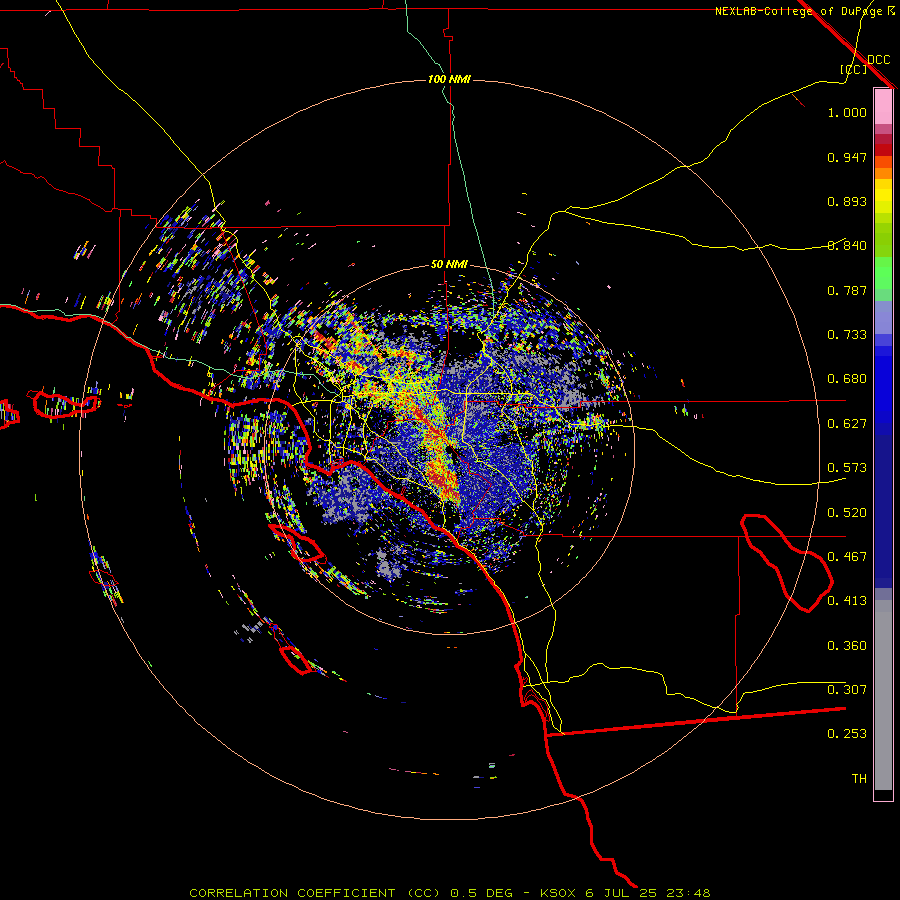900x900 pixels.
Task: Click the 0.733 value on the color scale
Action: 847,335
